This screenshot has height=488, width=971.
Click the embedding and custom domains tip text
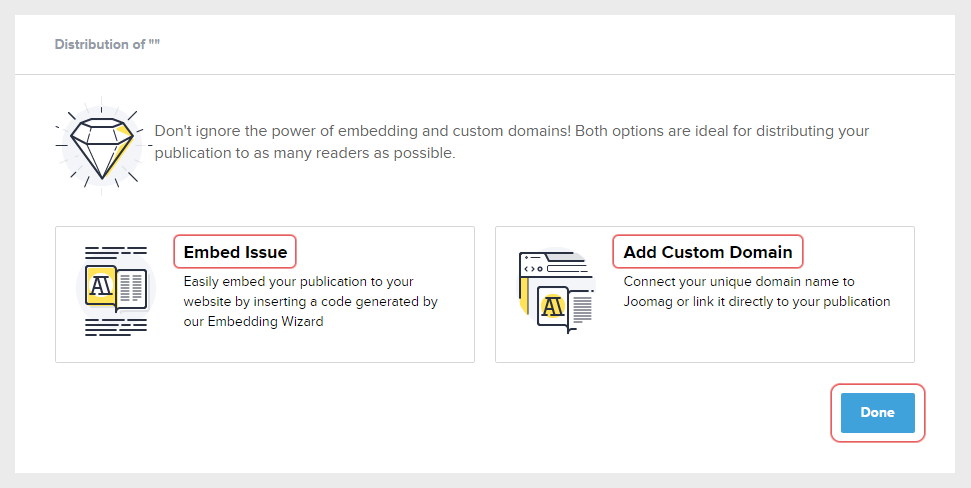coord(511,132)
